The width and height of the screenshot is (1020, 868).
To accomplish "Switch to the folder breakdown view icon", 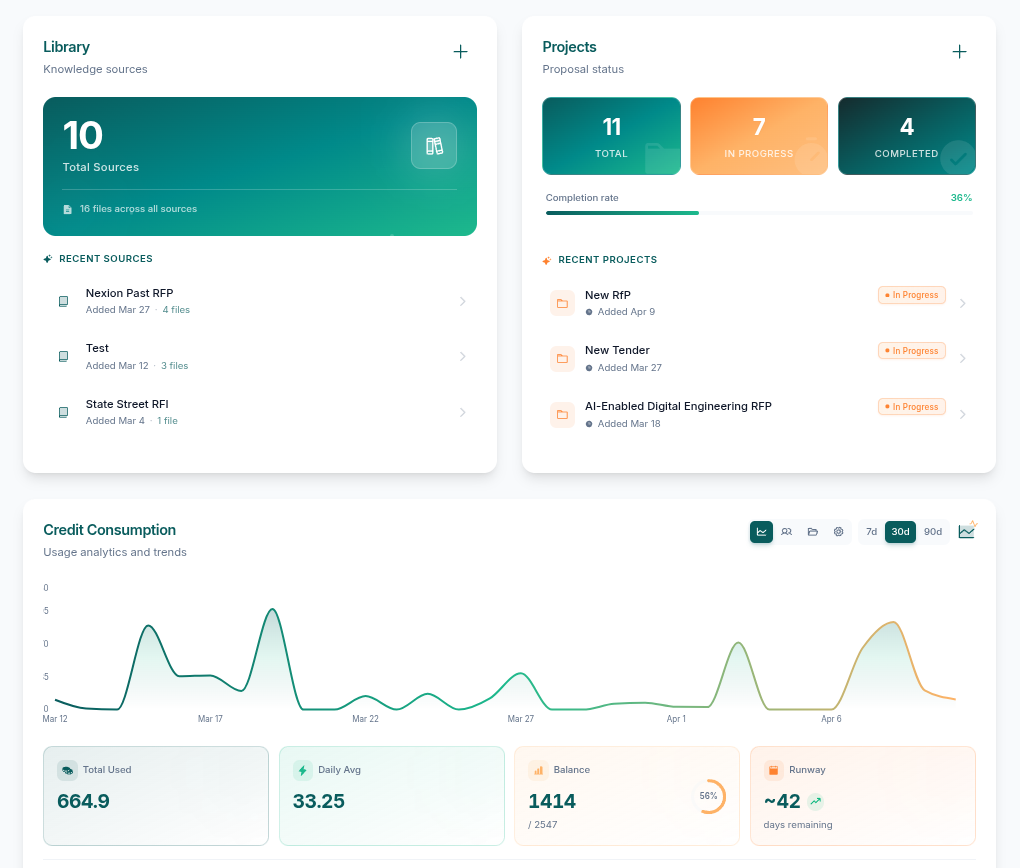I will click(x=813, y=532).
